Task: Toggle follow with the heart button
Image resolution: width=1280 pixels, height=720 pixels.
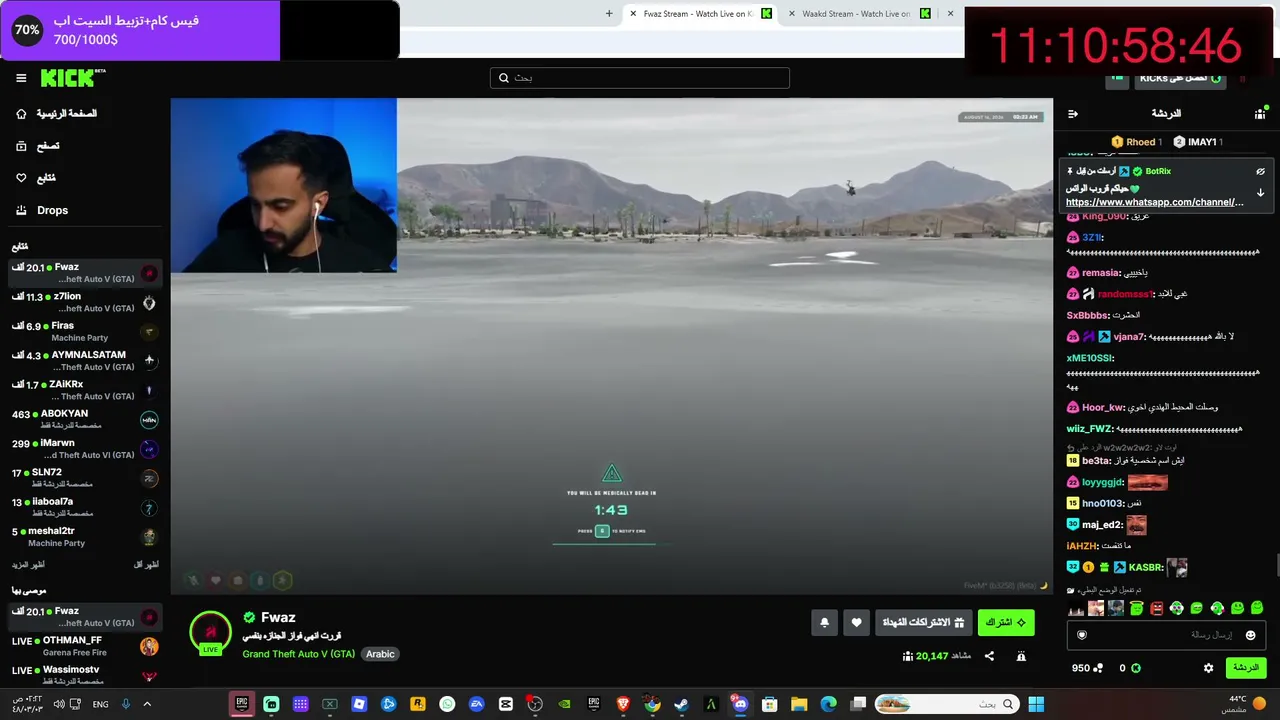Action: (x=856, y=623)
